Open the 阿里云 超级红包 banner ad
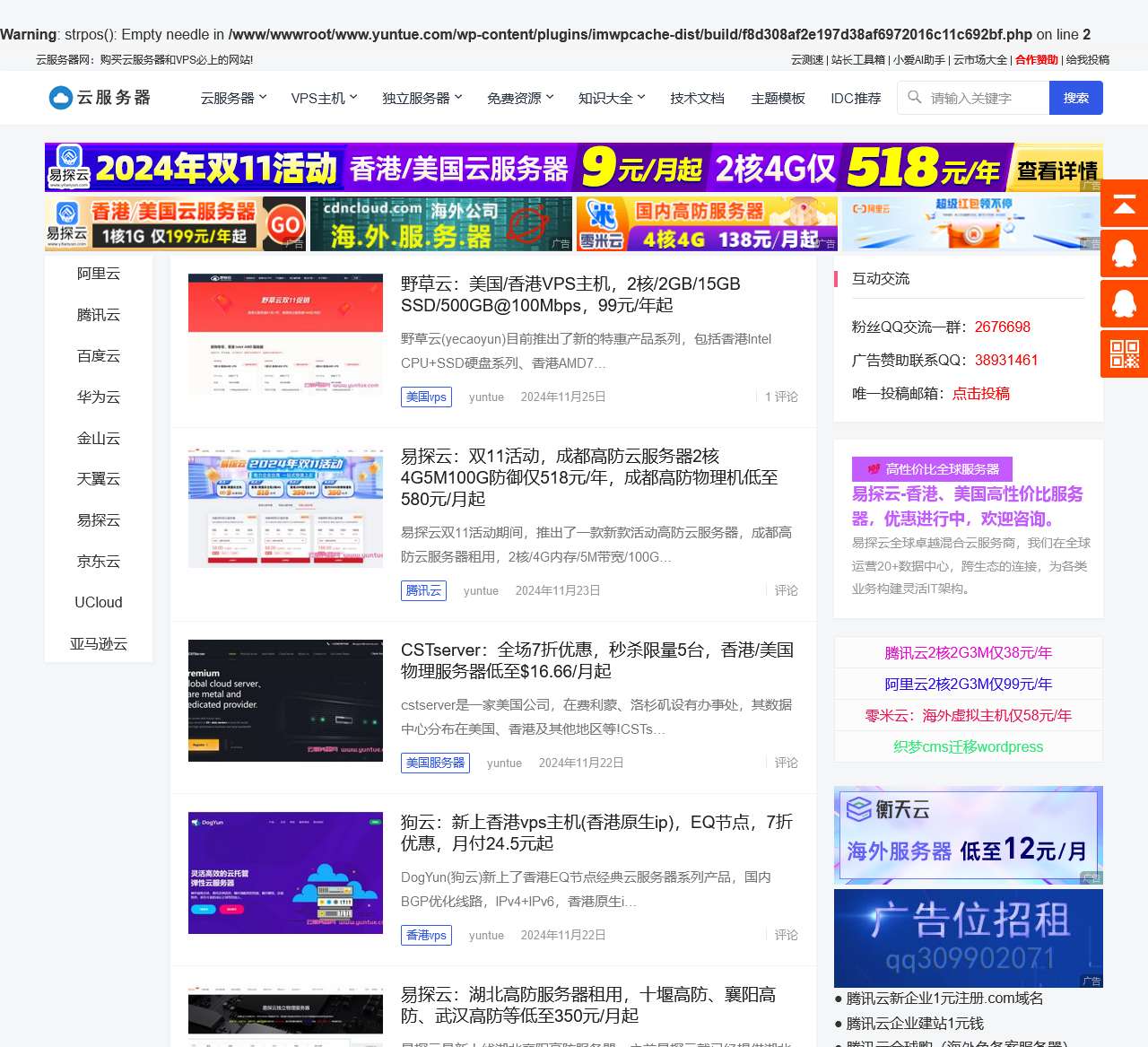1148x1047 pixels. (x=972, y=223)
